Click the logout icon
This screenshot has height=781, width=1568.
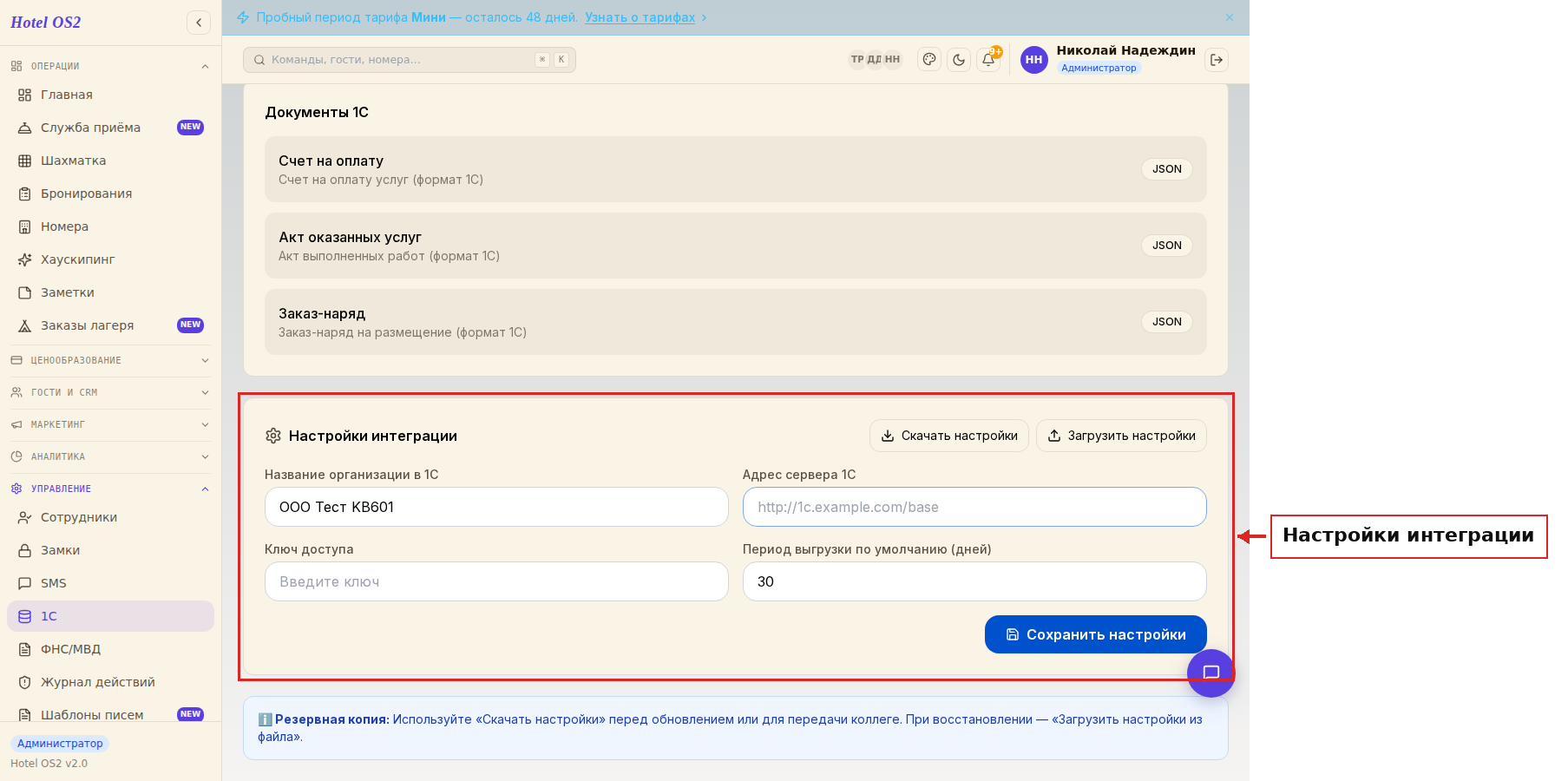[1217, 60]
